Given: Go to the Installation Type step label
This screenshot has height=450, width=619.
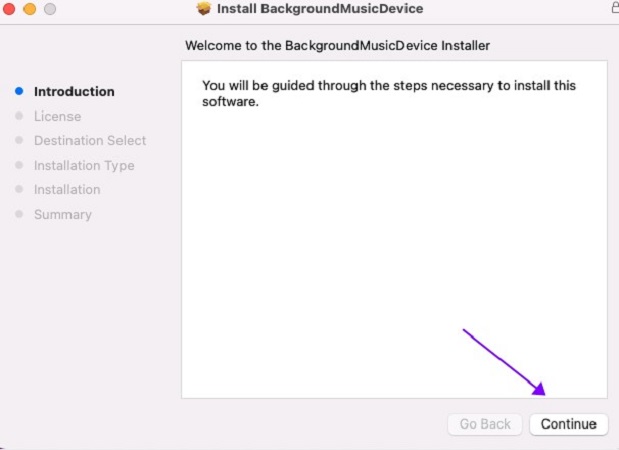Looking at the screenshot, I should (x=84, y=166).
